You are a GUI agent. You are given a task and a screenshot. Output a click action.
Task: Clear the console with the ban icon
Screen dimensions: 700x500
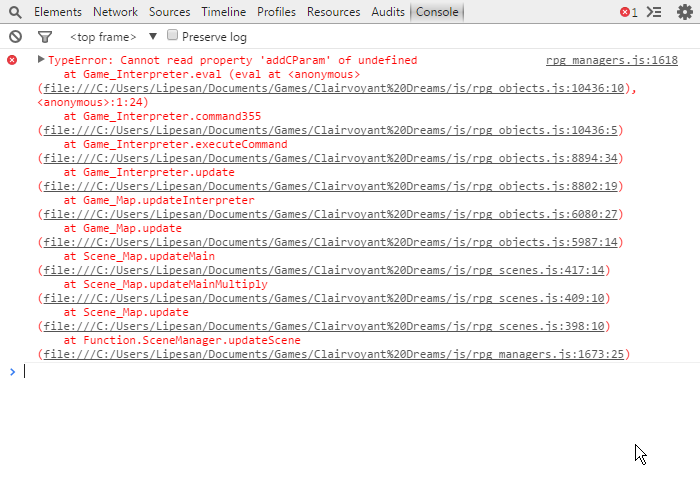pyautogui.click(x=16, y=37)
